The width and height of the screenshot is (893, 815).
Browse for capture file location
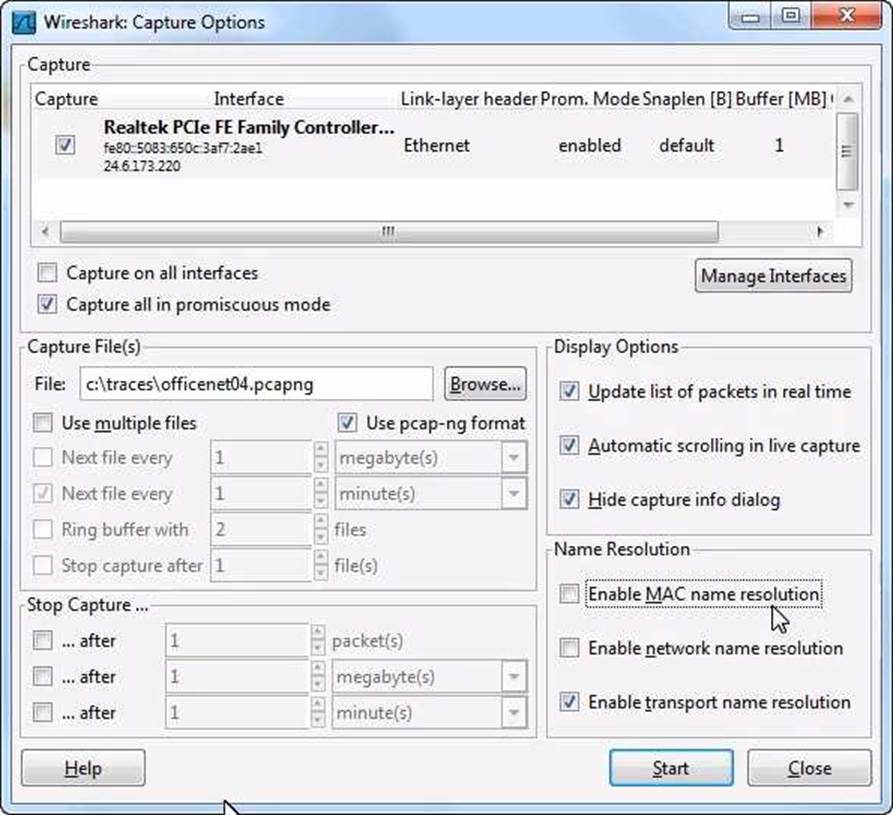[485, 384]
